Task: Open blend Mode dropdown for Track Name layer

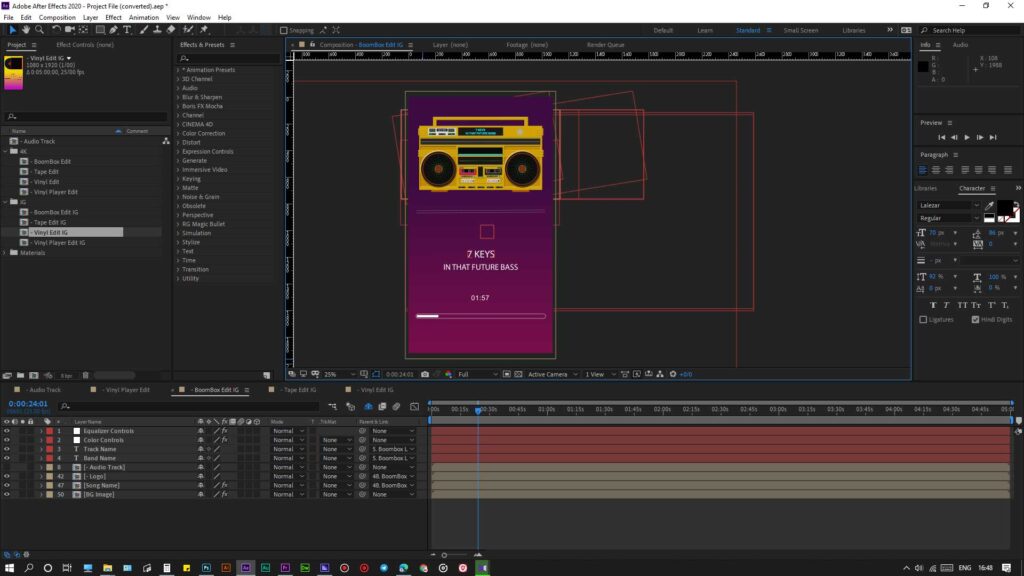Action: (288, 449)
